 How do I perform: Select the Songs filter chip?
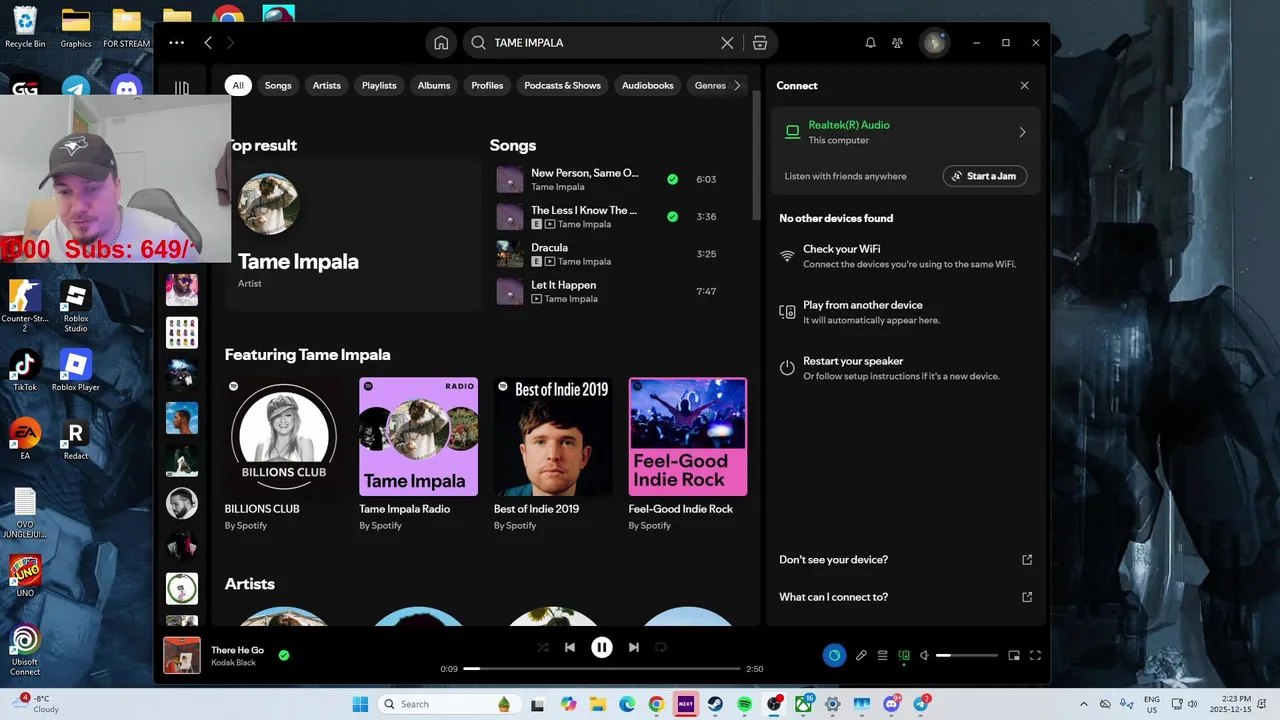[278, 85]
